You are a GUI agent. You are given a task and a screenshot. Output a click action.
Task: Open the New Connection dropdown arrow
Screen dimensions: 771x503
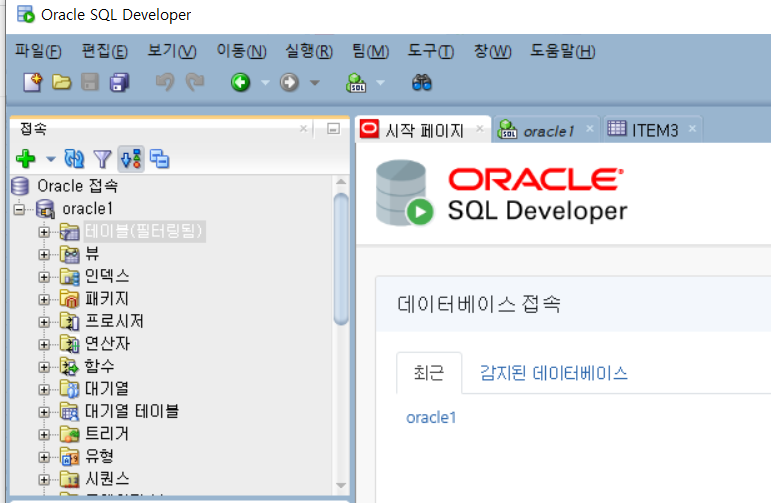(51, 159)
